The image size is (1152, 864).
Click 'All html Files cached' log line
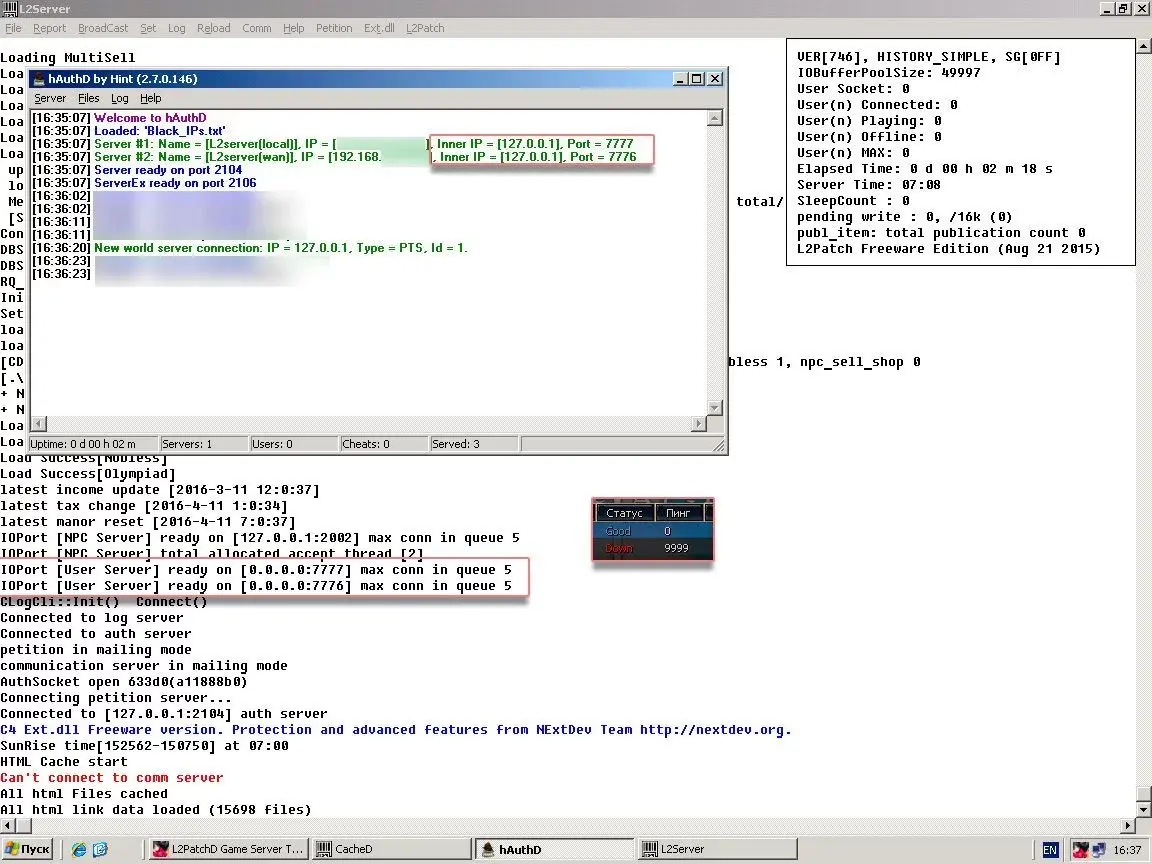point(84,793)
